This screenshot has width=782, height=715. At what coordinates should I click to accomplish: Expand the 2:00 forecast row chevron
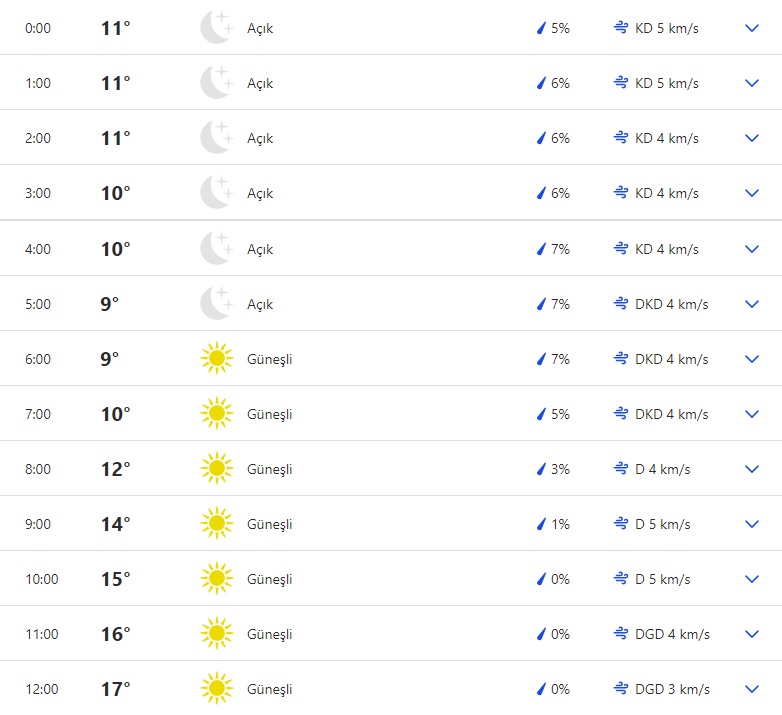(x=752, y=138)
